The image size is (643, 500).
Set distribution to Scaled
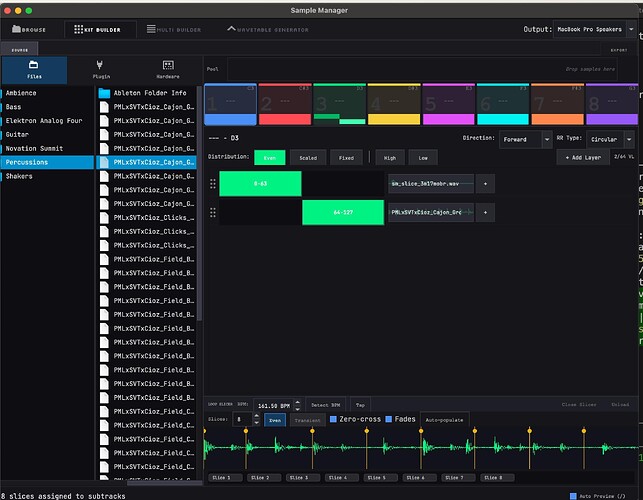308,158
